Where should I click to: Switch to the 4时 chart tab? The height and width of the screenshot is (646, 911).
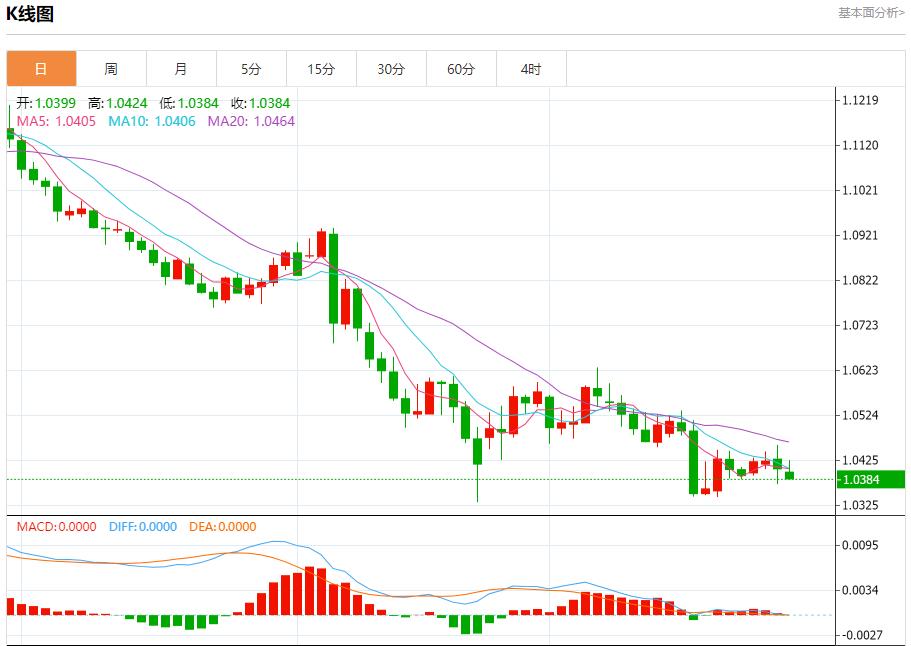[531, 69]
